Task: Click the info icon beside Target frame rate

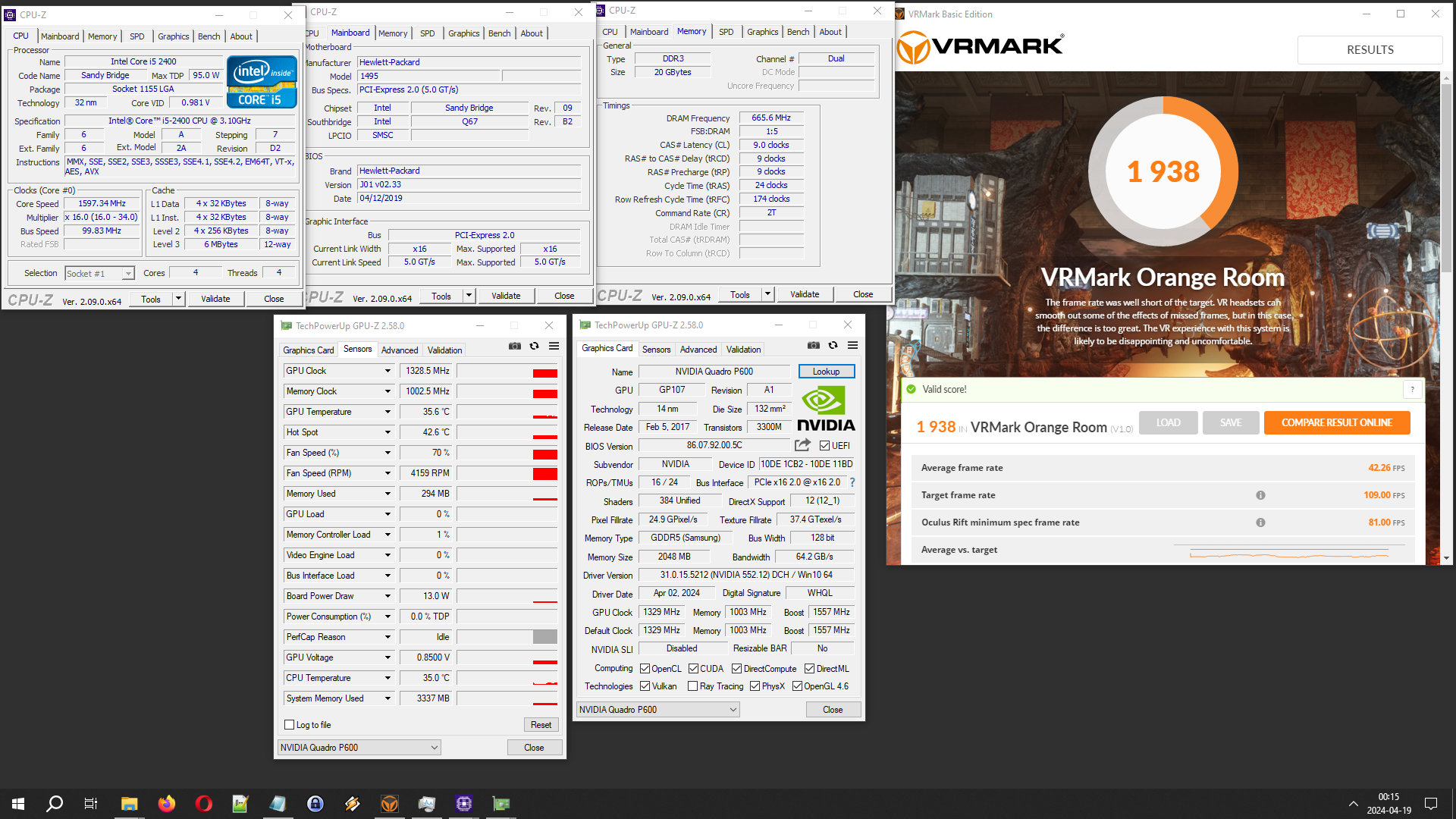Action: [x=1260, y=495]
